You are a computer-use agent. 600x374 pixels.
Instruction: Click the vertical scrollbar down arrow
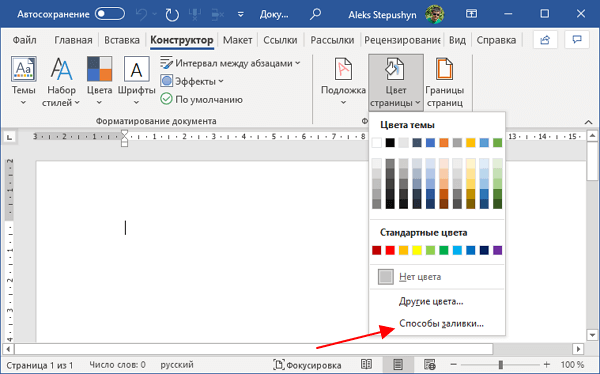(592, 335)
